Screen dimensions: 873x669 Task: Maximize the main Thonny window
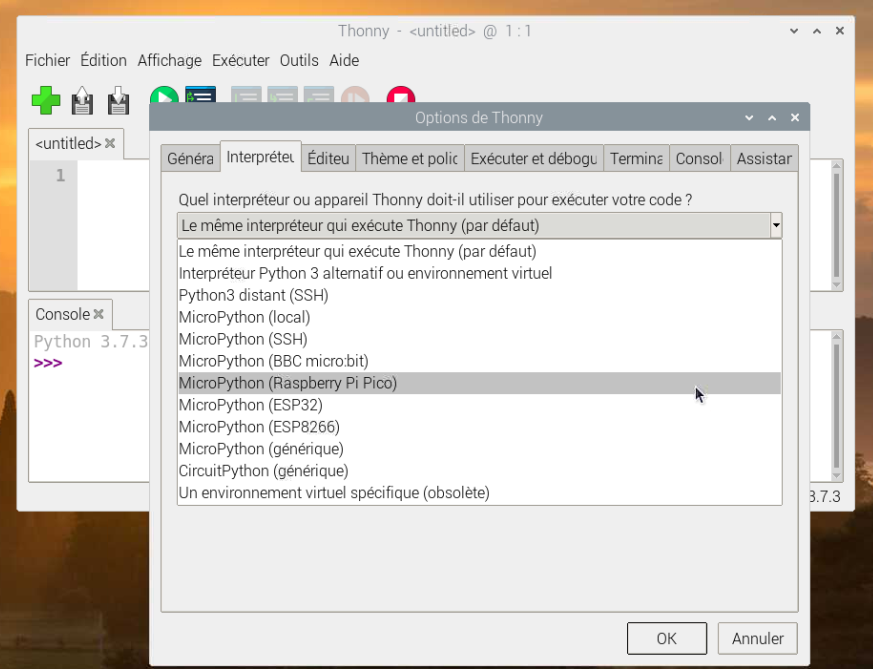(x=817, y=31)
